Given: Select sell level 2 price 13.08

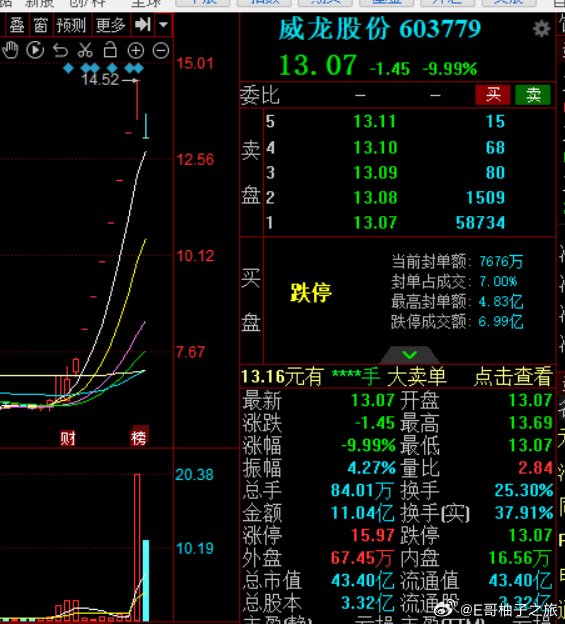Looking at the screenshot, I should (375, 198).
